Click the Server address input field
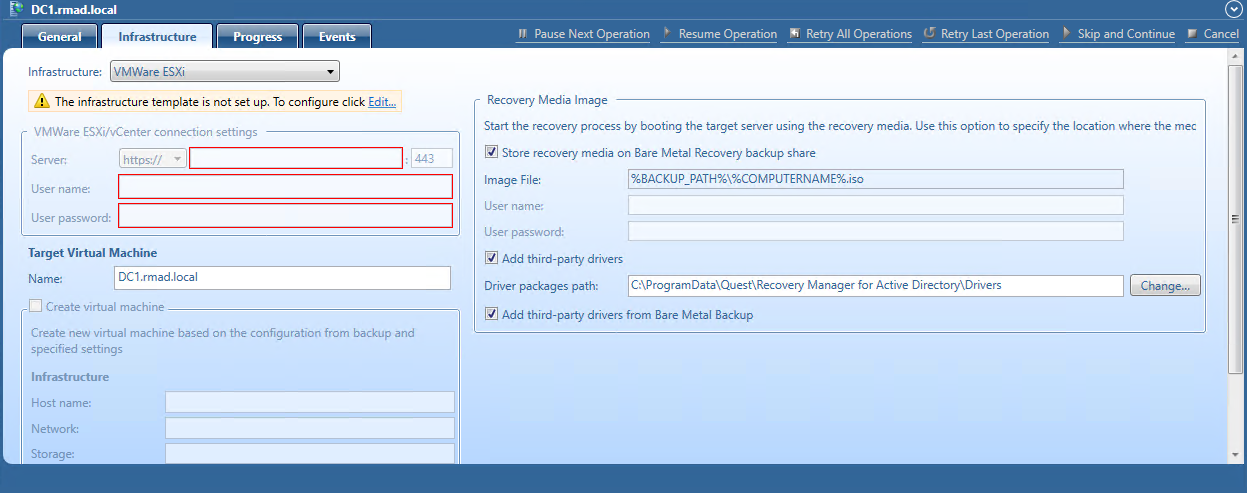Image resolution: width=1247 pixels, height=493 pixels. [296, 158]
